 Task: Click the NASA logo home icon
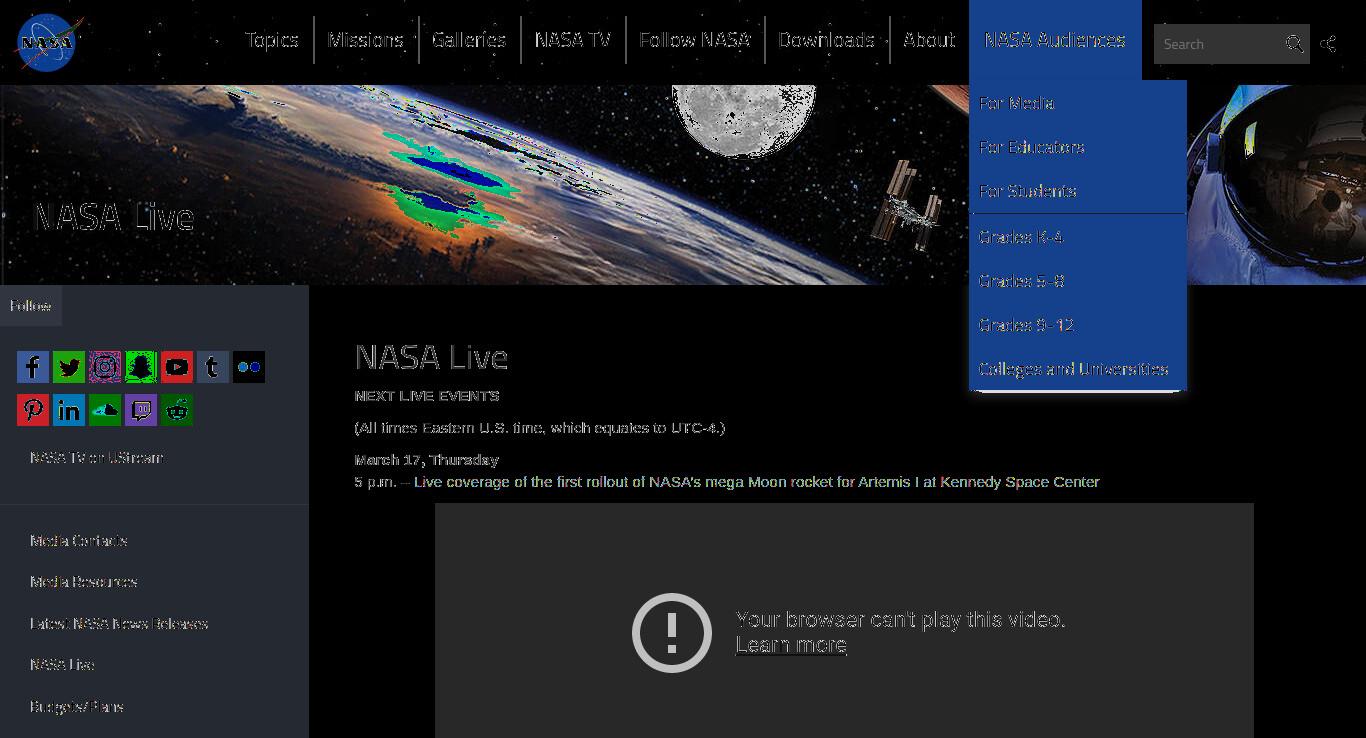tap(48, 43)
